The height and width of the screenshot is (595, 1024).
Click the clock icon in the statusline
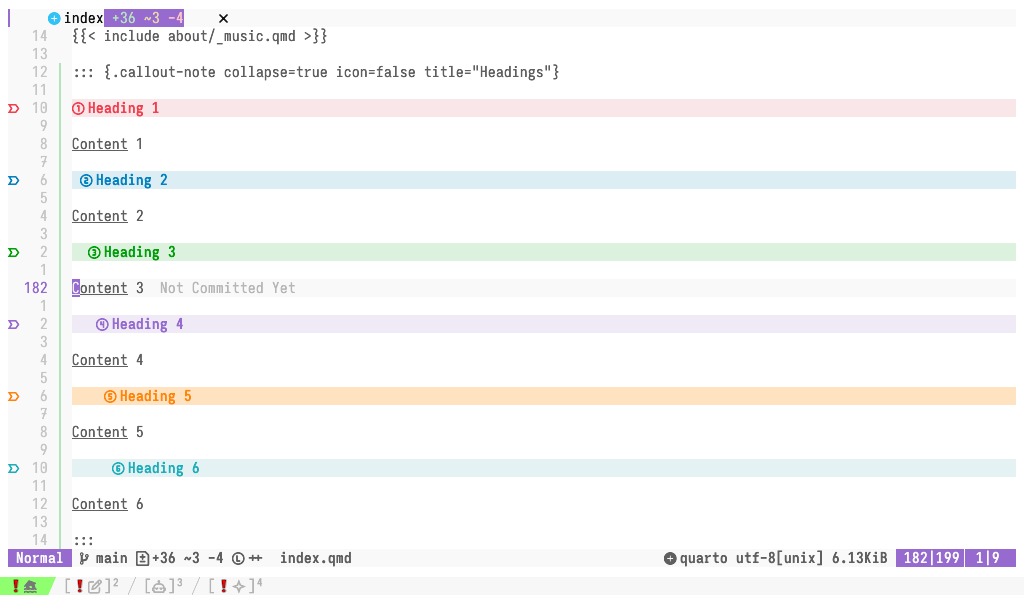tap(238, 558)
